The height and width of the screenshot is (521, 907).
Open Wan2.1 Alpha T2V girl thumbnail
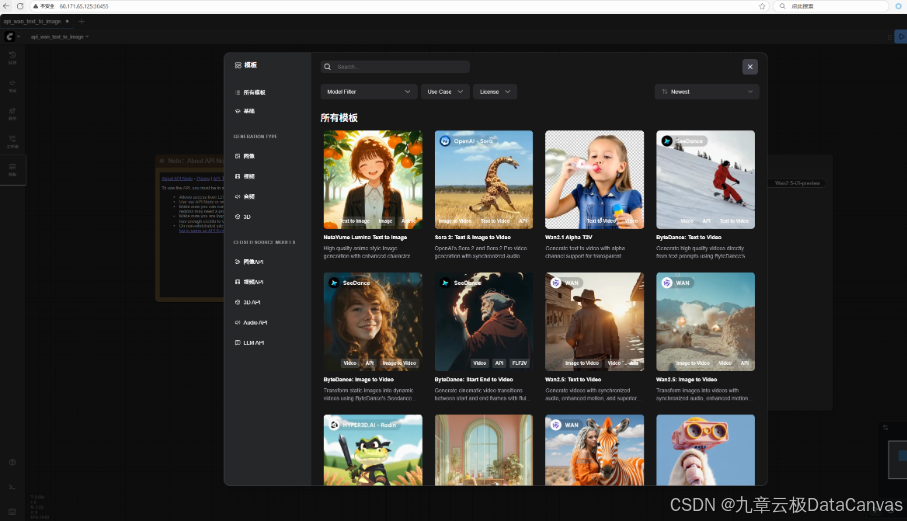594,179
